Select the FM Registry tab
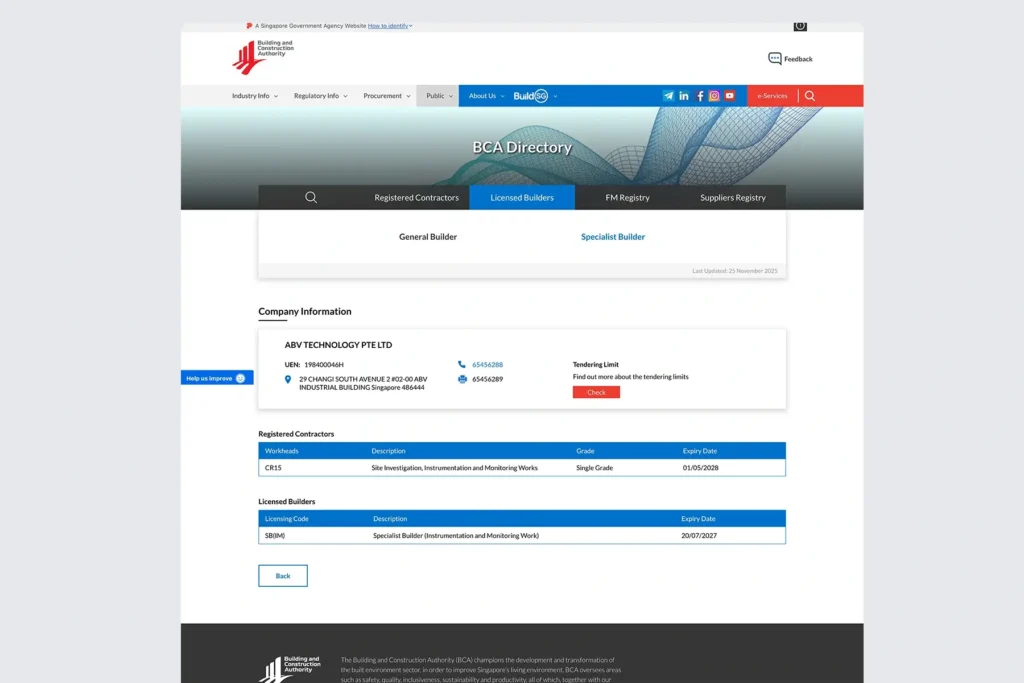Screen dimensions: 1024x683 (x=627, y=198)
